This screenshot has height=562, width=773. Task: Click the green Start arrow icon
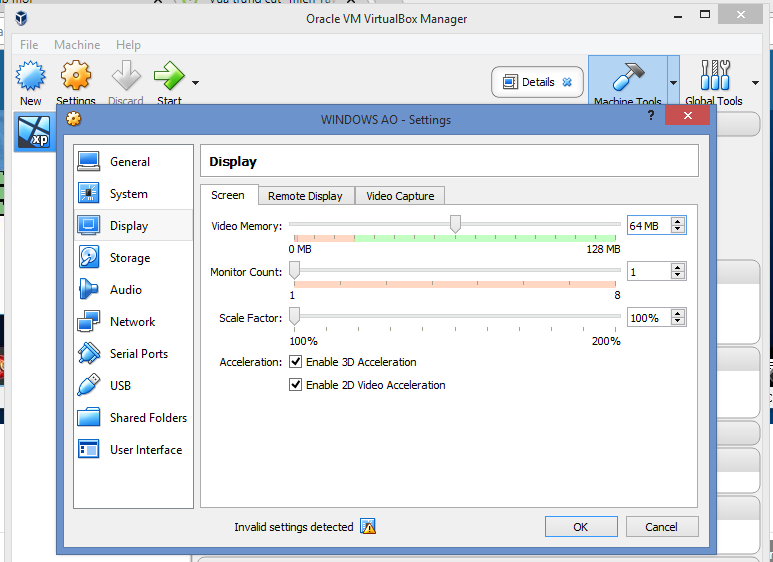point(169,75)
